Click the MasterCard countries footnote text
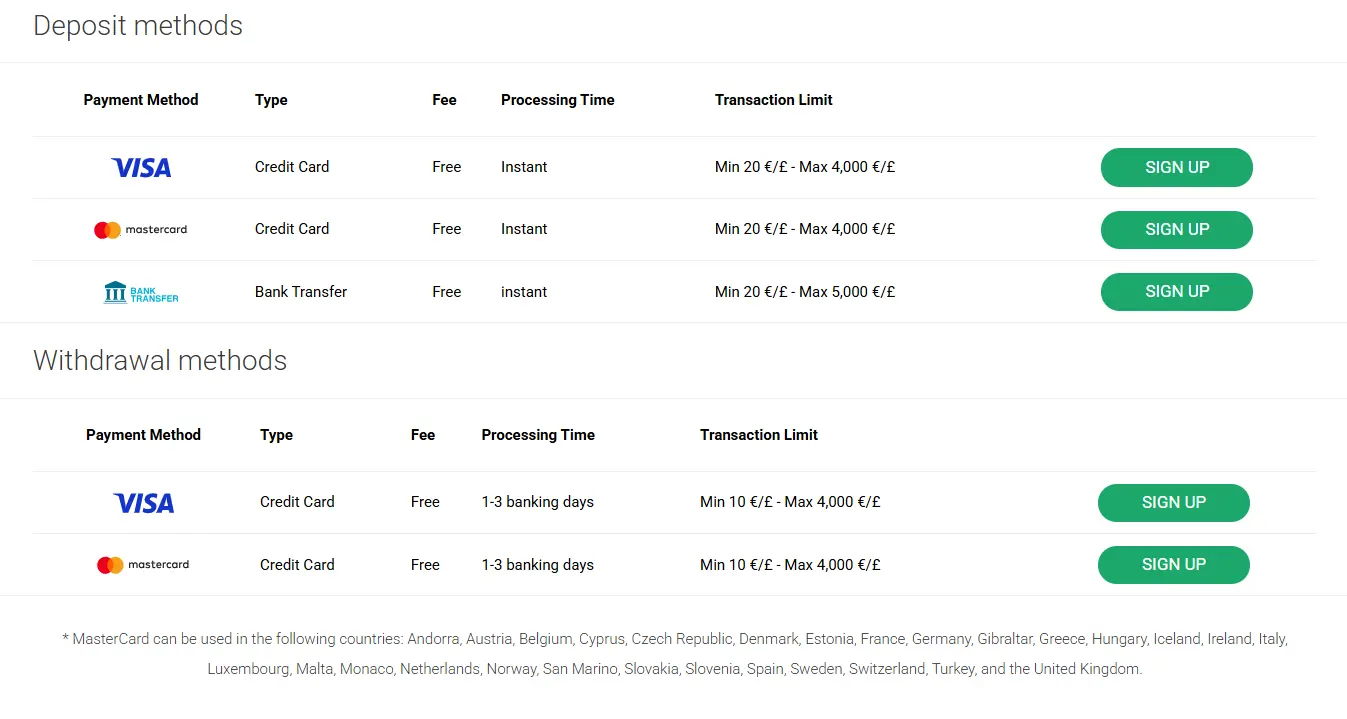This screenshot has width=1347, height=719. [x=675, y=654]
